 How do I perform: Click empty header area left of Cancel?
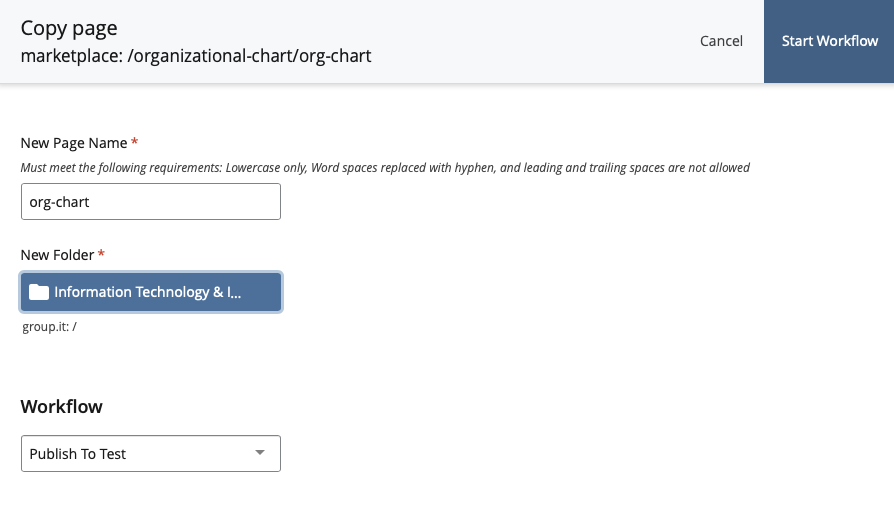coord(536,41)
